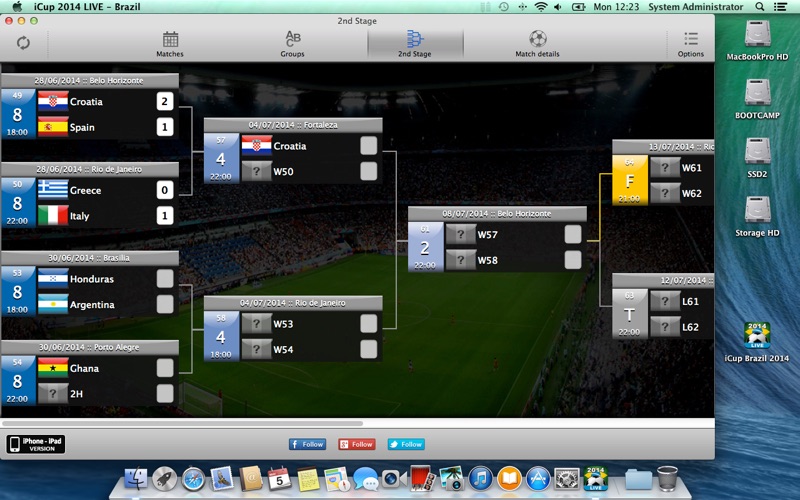Open BOOTCAMP drive on desktop

tap(757, 99)
